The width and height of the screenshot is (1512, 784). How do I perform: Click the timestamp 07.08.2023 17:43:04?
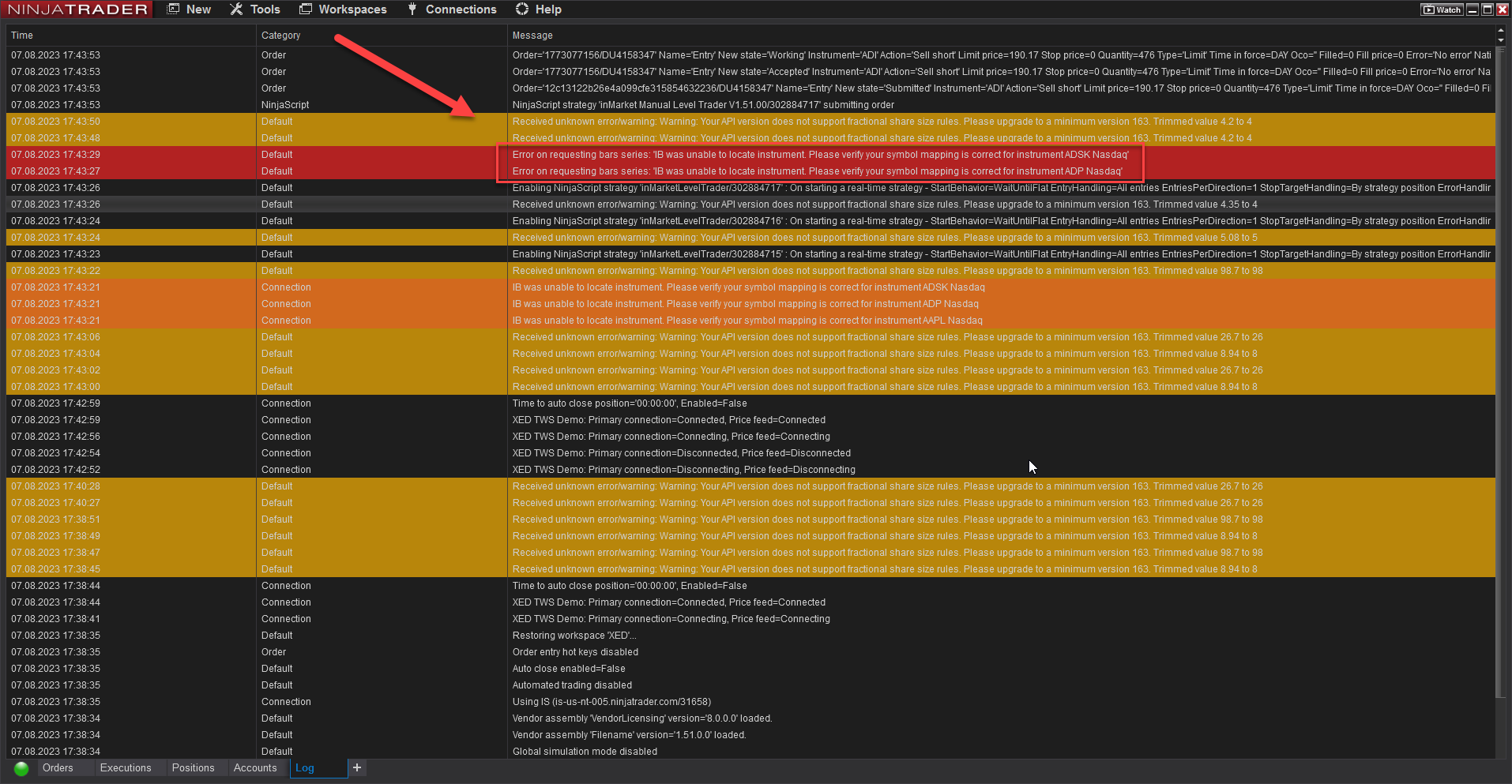point(55,354)
